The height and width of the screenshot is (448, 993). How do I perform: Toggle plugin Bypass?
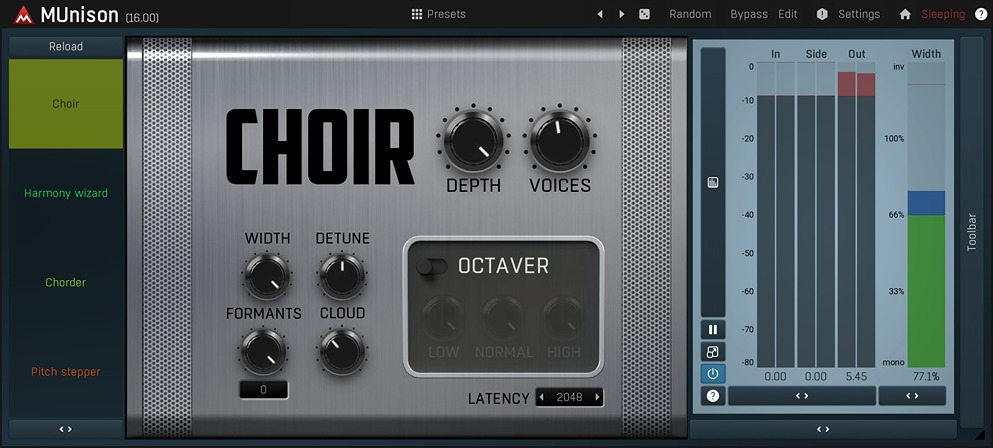tap(749, 14)
